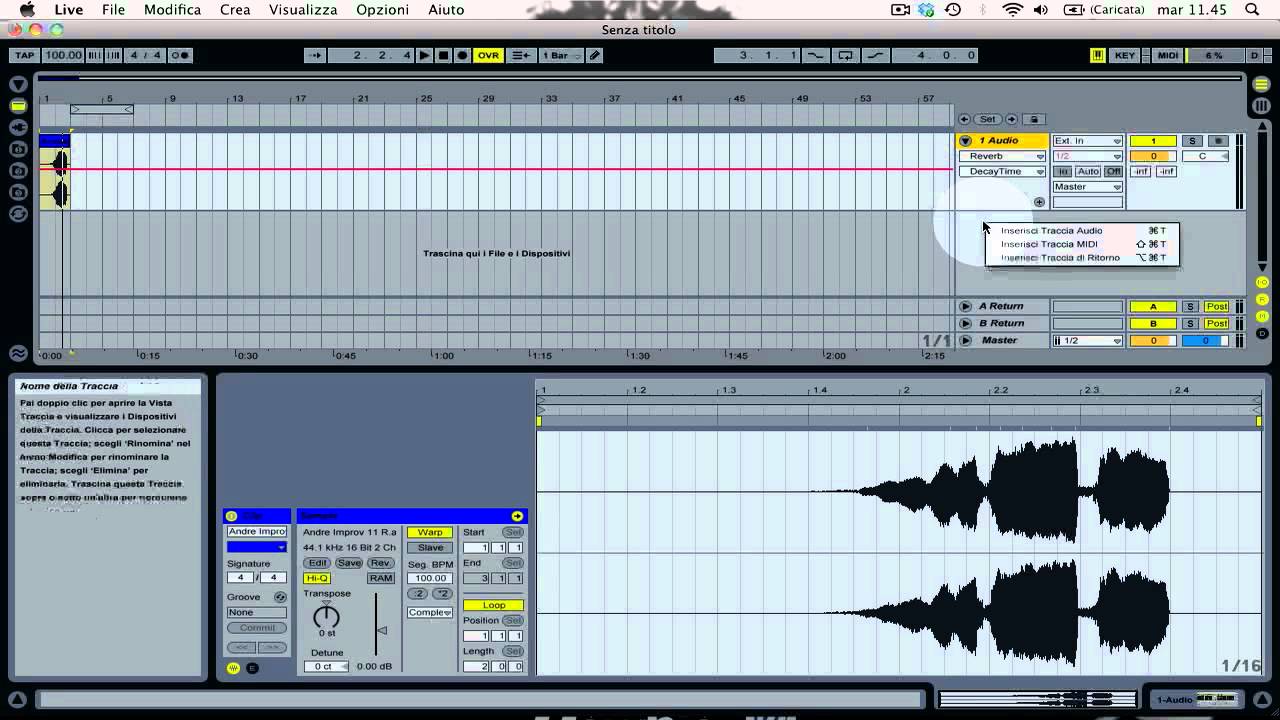Screen dimensions: 1280x720
Task: Enable Follow playback arrow in transport
Action: 315,55
